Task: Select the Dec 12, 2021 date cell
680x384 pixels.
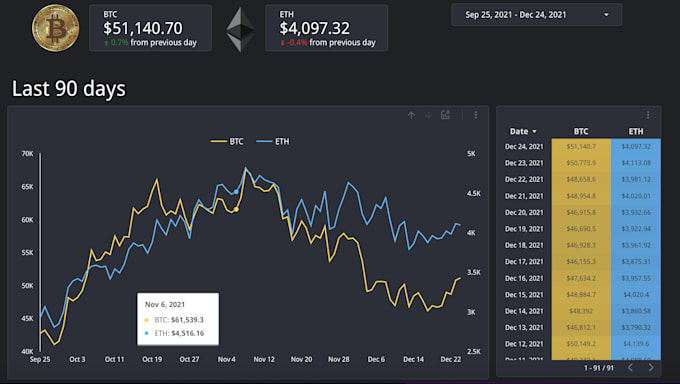Action: click(524, 344)
